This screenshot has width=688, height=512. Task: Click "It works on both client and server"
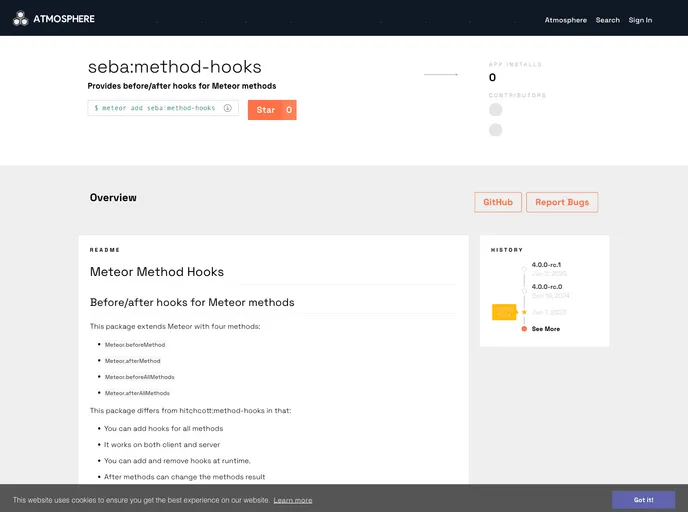tap(161, 444)
